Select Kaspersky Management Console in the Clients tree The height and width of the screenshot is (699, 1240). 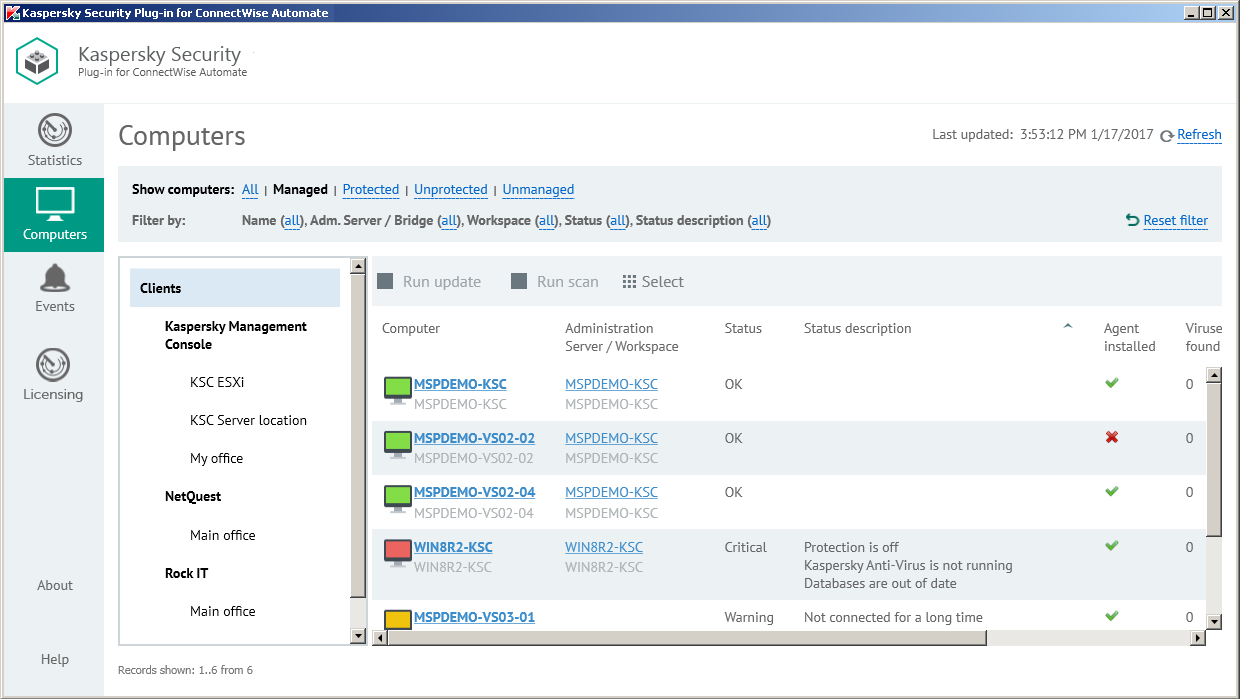coord(235,335)
